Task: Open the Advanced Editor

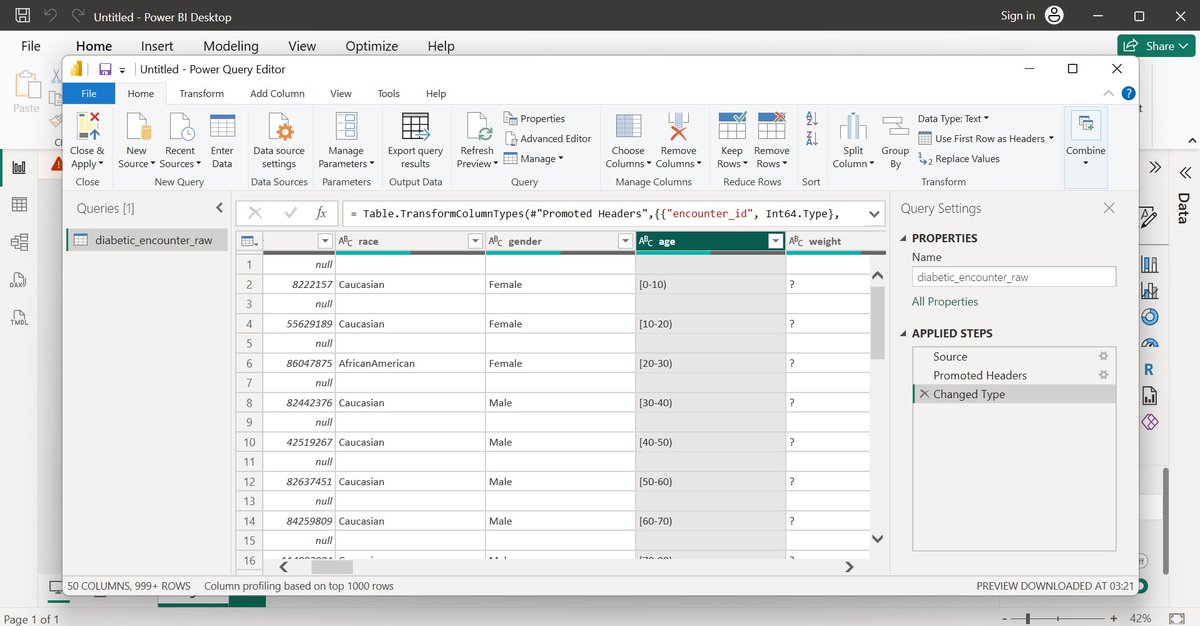Action: [547, 139]
